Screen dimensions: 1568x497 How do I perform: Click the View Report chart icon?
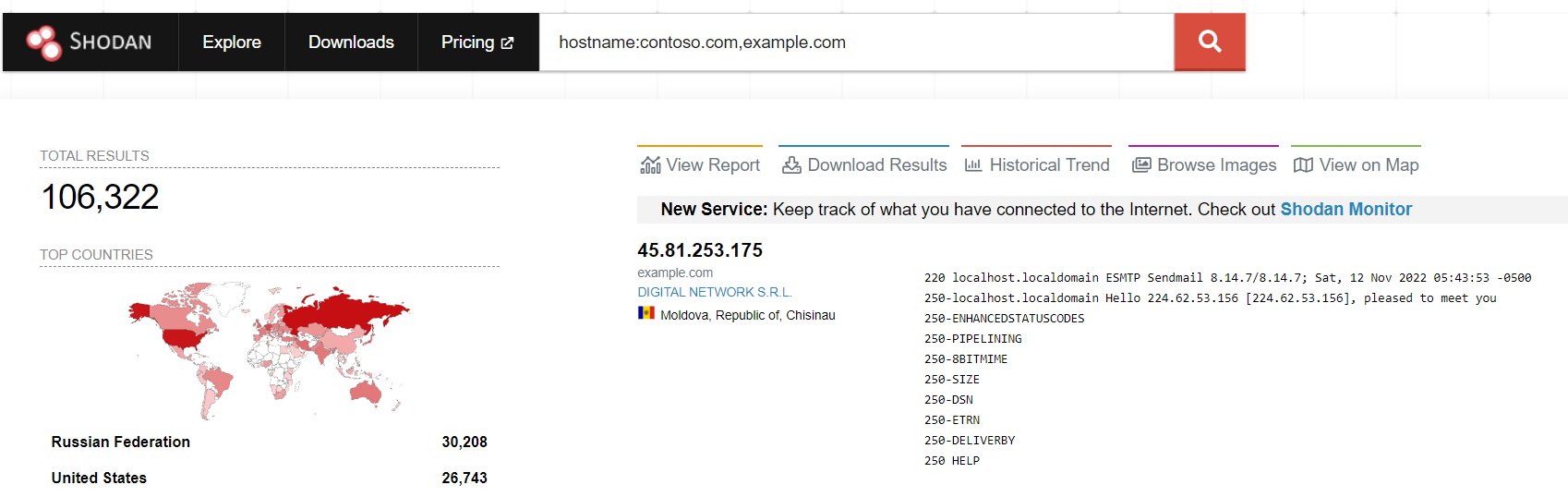(650, 165)
